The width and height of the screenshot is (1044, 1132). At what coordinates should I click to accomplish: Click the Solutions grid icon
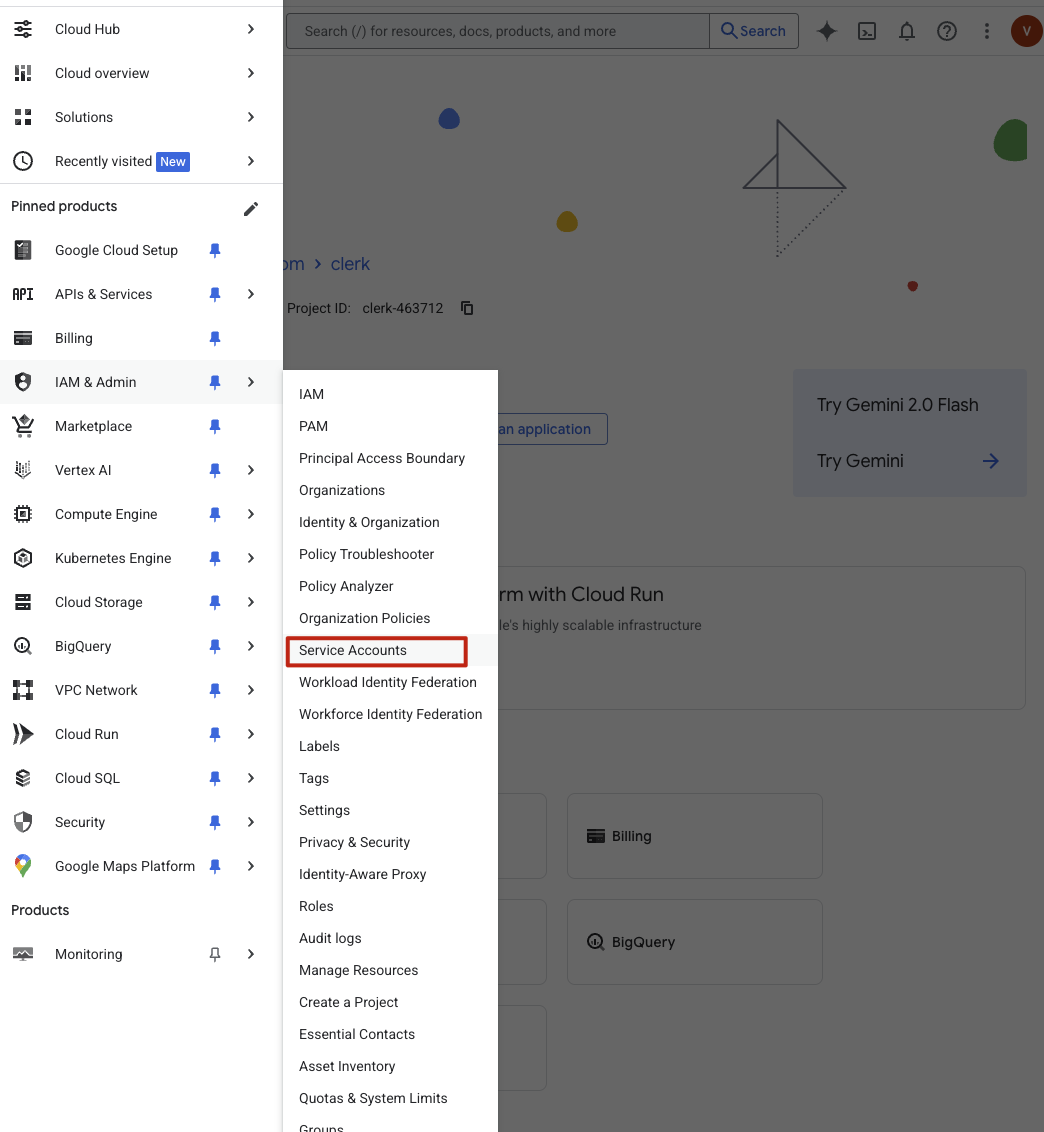tap(23, 117)
